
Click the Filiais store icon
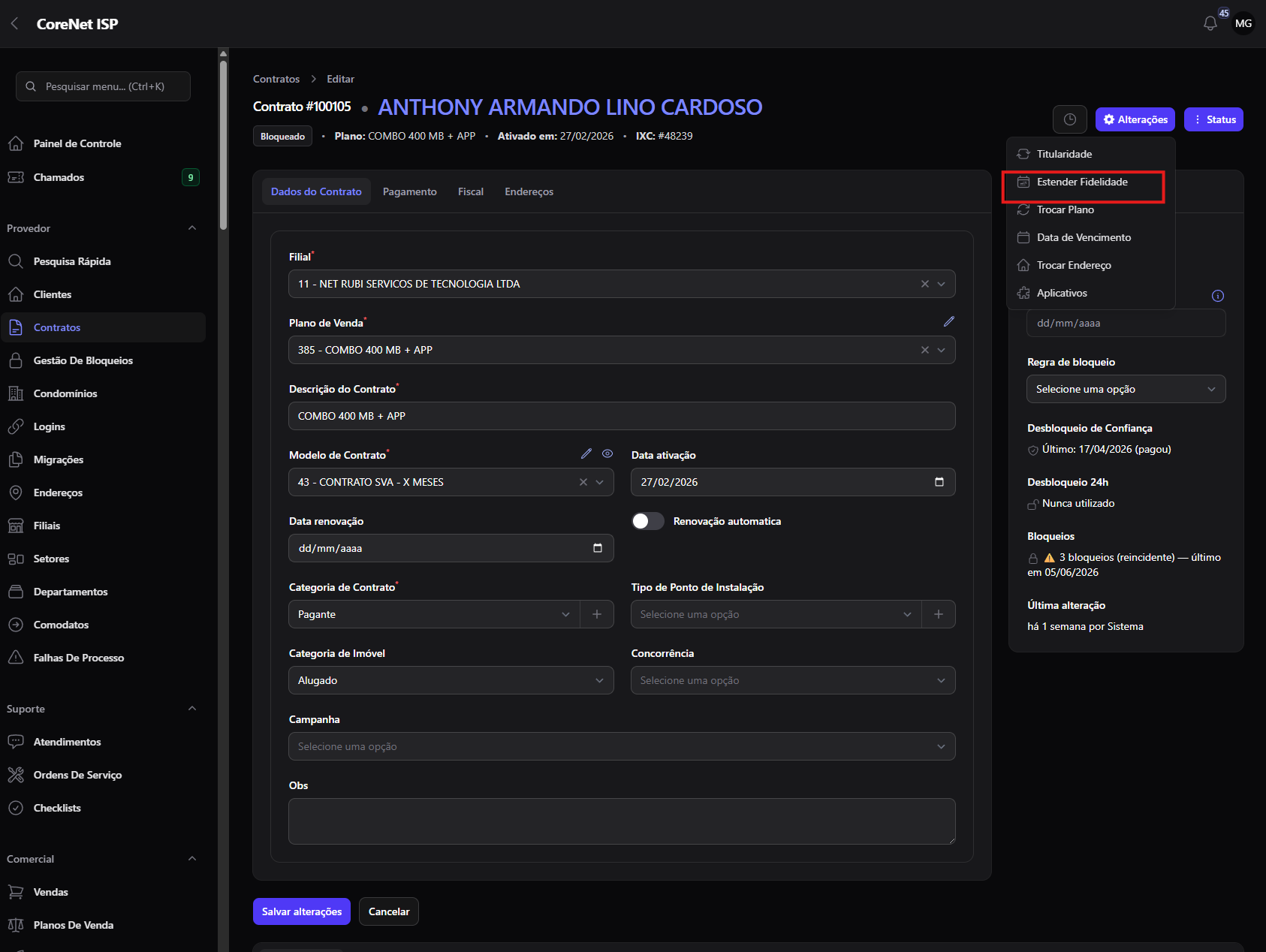[16, 526]
